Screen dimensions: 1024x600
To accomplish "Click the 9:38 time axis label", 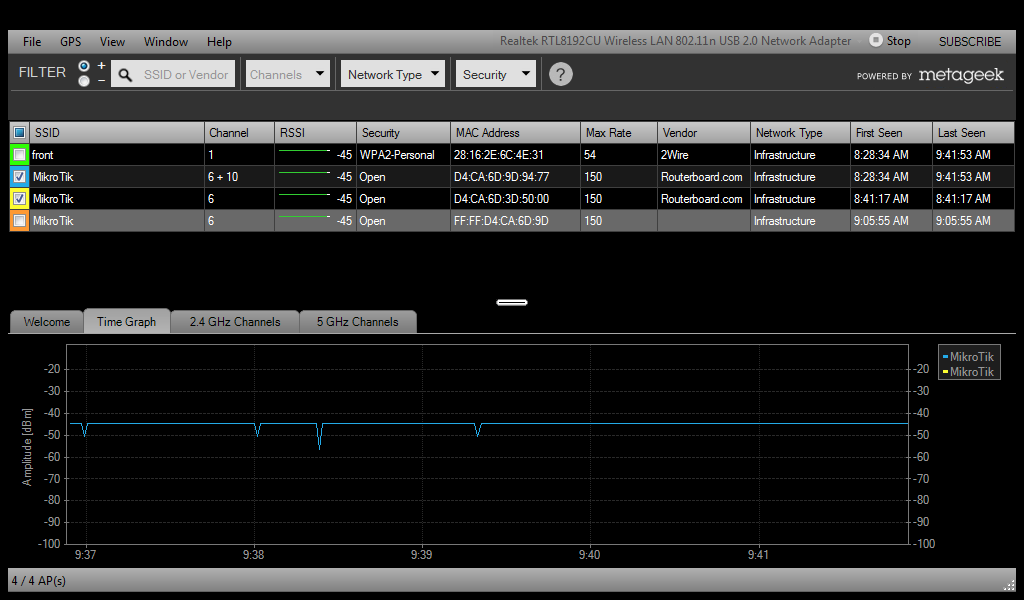I will click(253, 554).
